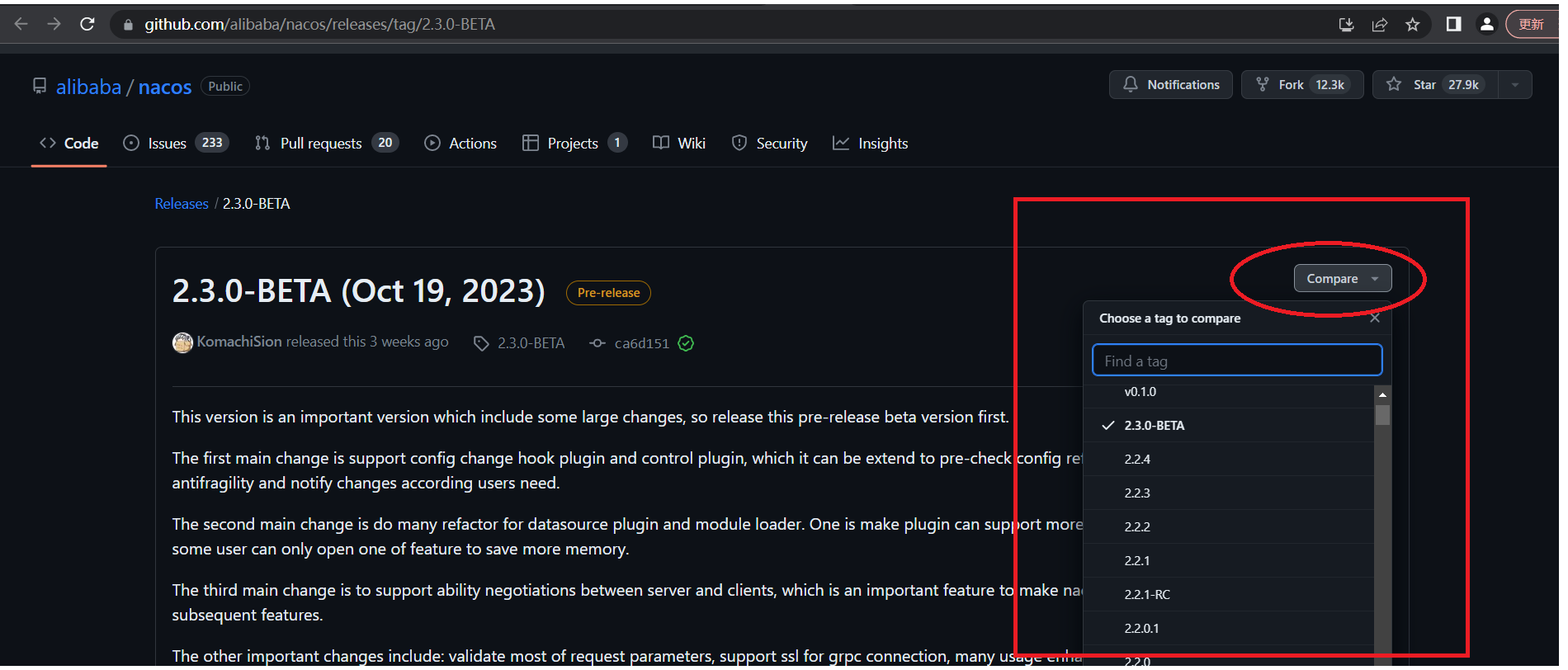Bookmark this page with star icon

click(x=1412, y=25)
